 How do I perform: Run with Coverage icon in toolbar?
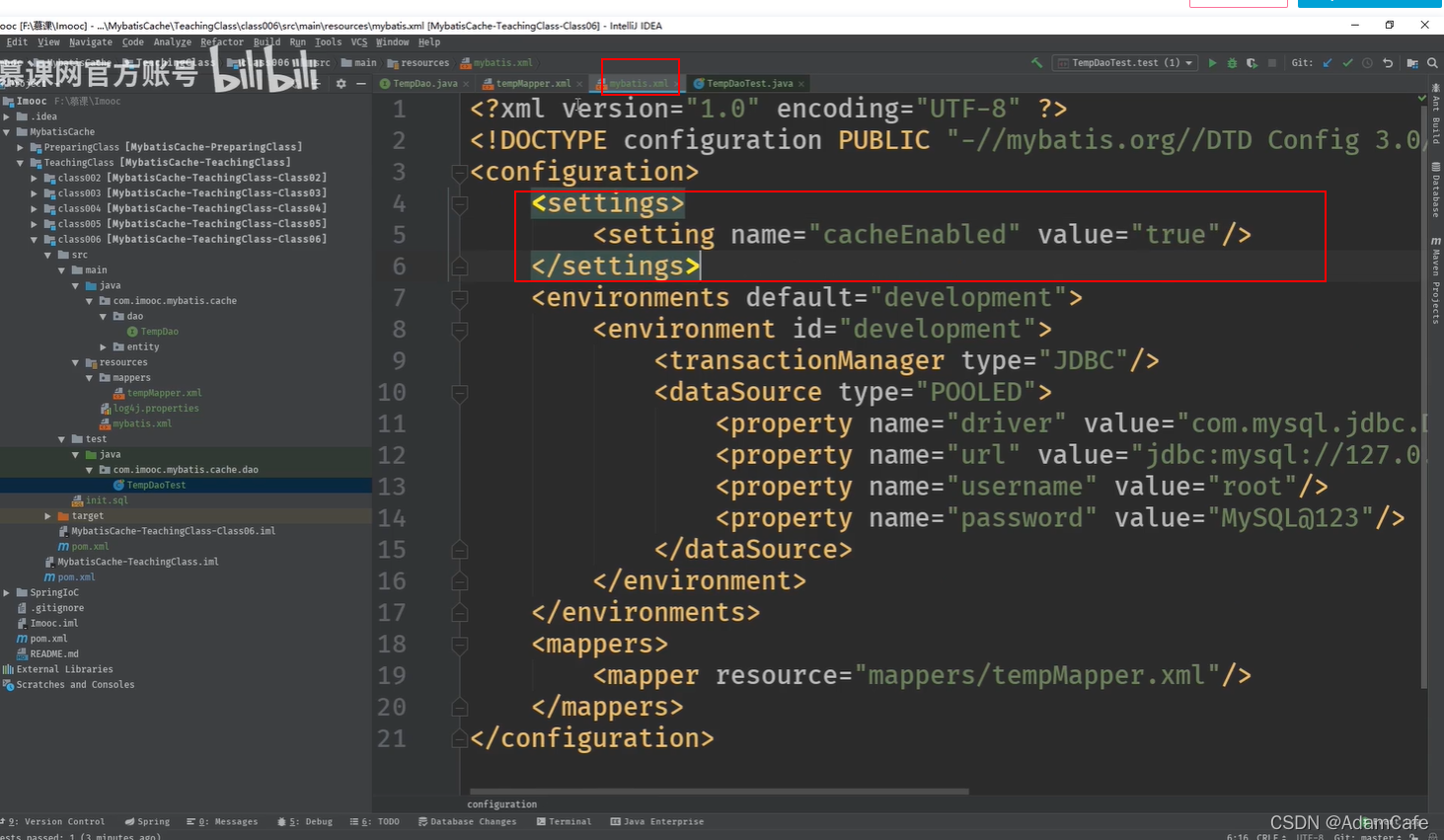tap(1252, 62)
